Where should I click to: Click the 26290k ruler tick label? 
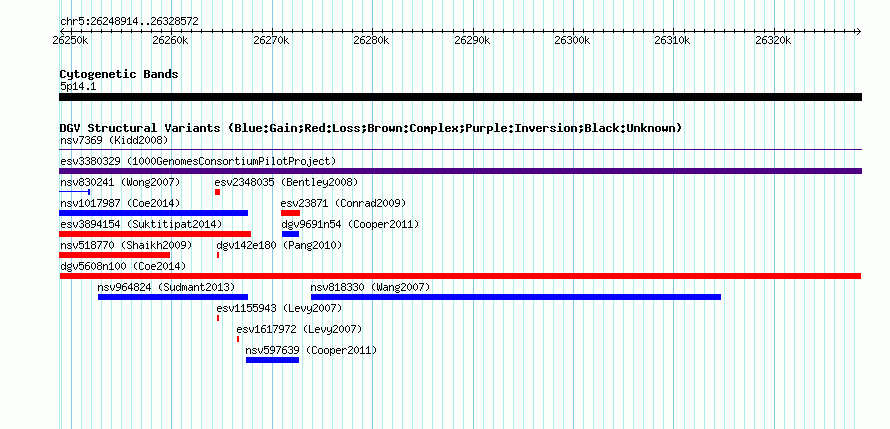[472, 40]
